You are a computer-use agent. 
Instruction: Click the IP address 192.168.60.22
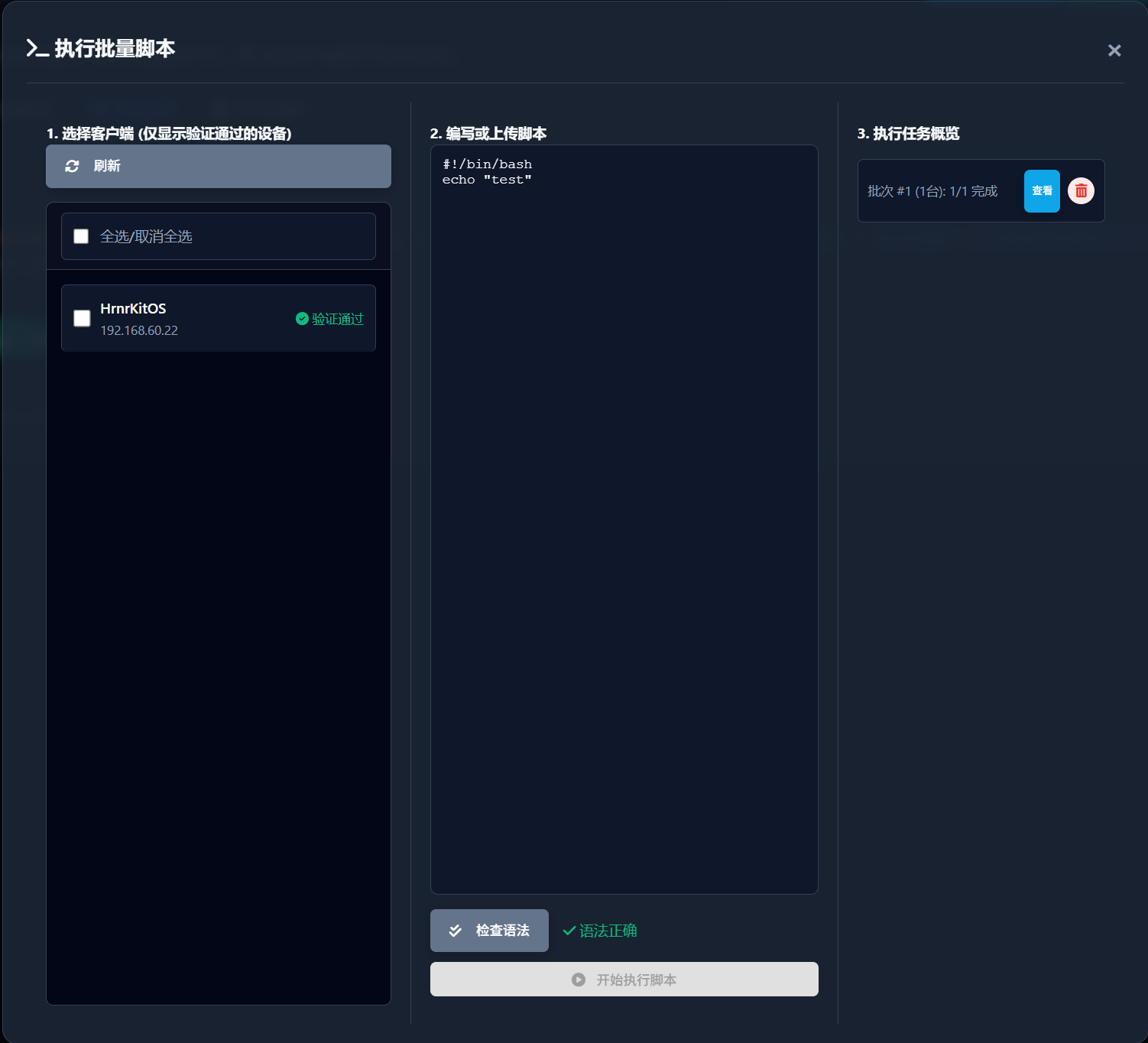point(139,330)
